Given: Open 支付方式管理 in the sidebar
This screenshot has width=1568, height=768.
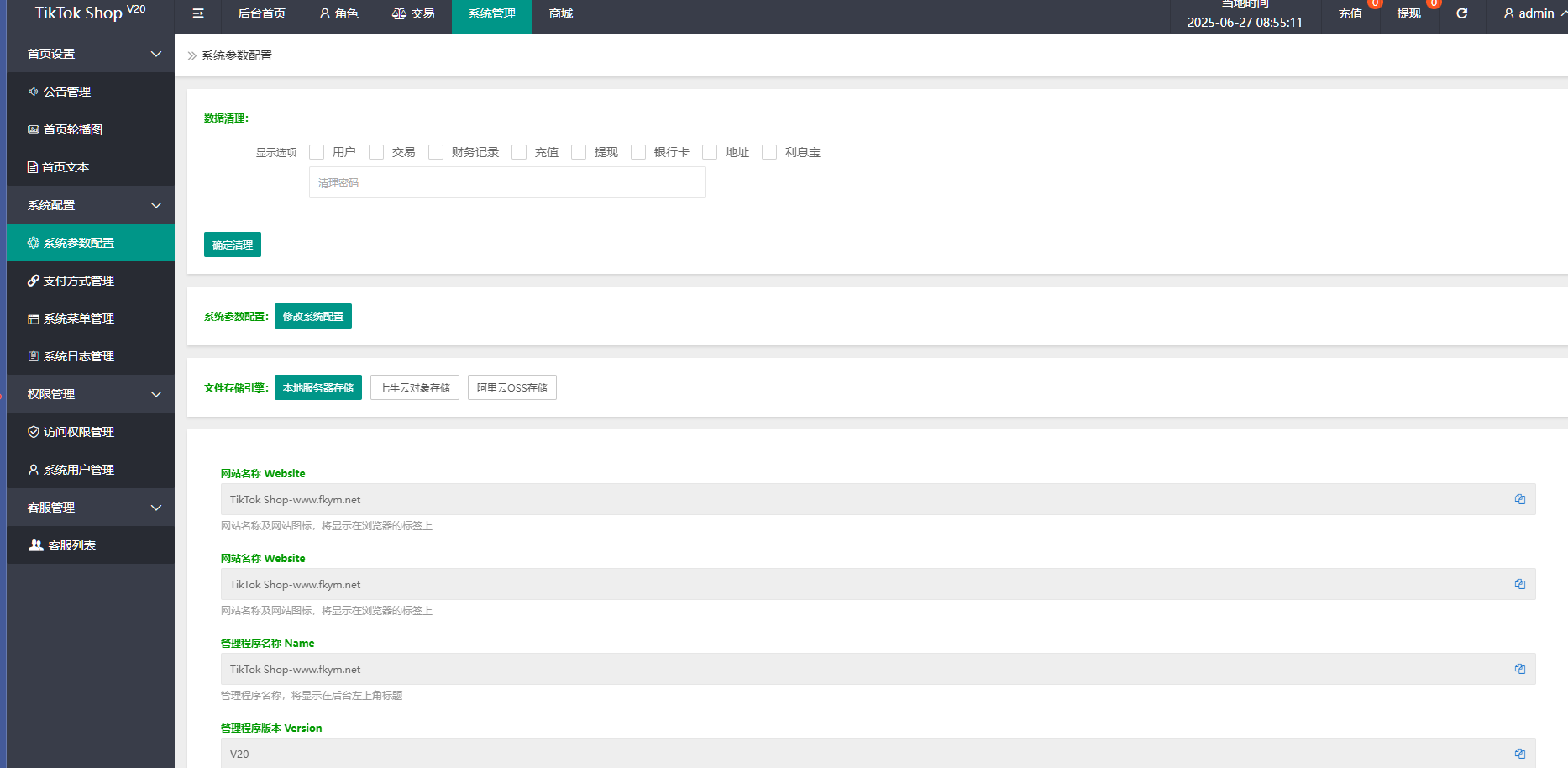Looking at the screenshot, I should (x=78, y=281).
